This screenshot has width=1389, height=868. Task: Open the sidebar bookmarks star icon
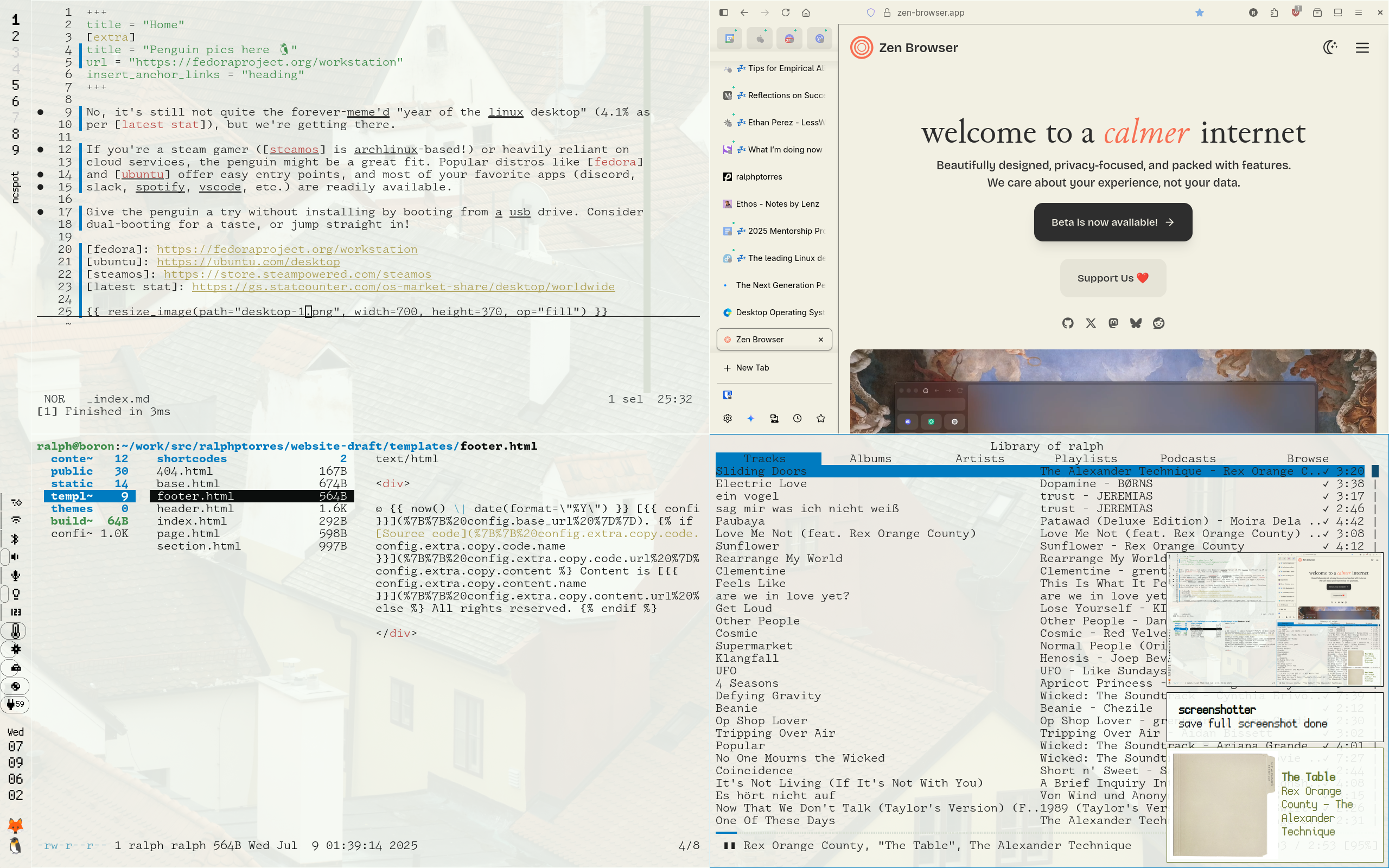pyautogui.click(x=821, y=418)
